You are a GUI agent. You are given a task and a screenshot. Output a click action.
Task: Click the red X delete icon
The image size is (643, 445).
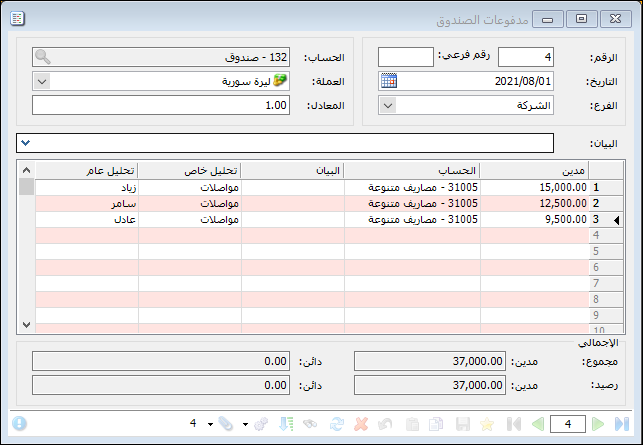(361, 424)
